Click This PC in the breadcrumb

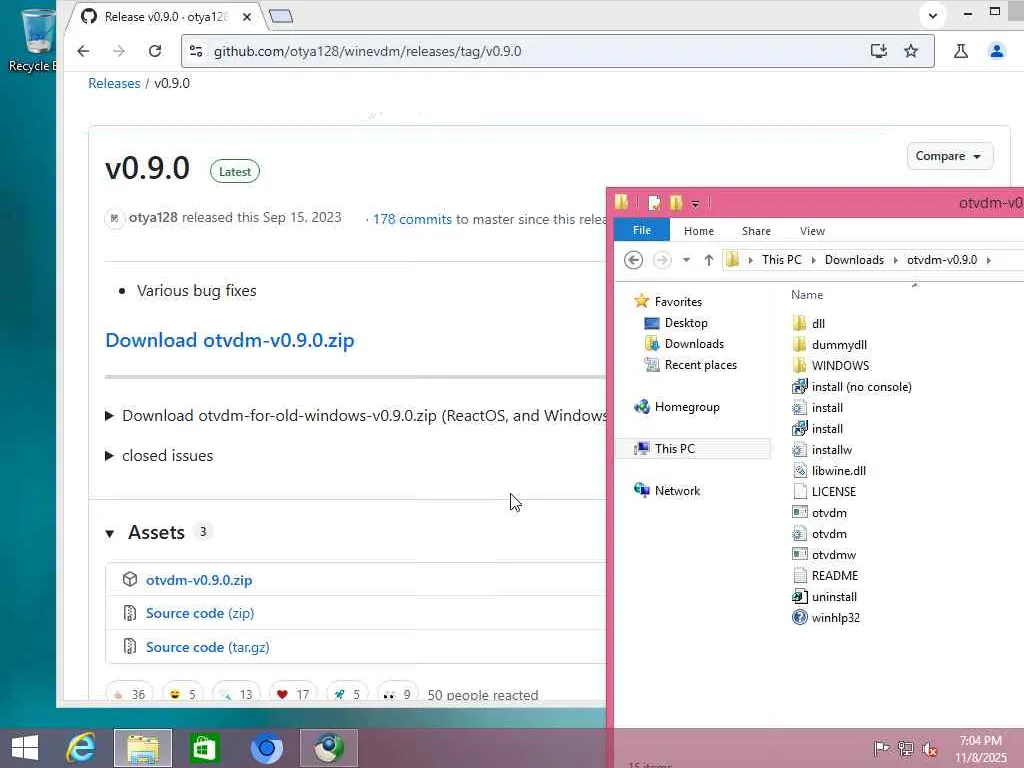(782, 260)
